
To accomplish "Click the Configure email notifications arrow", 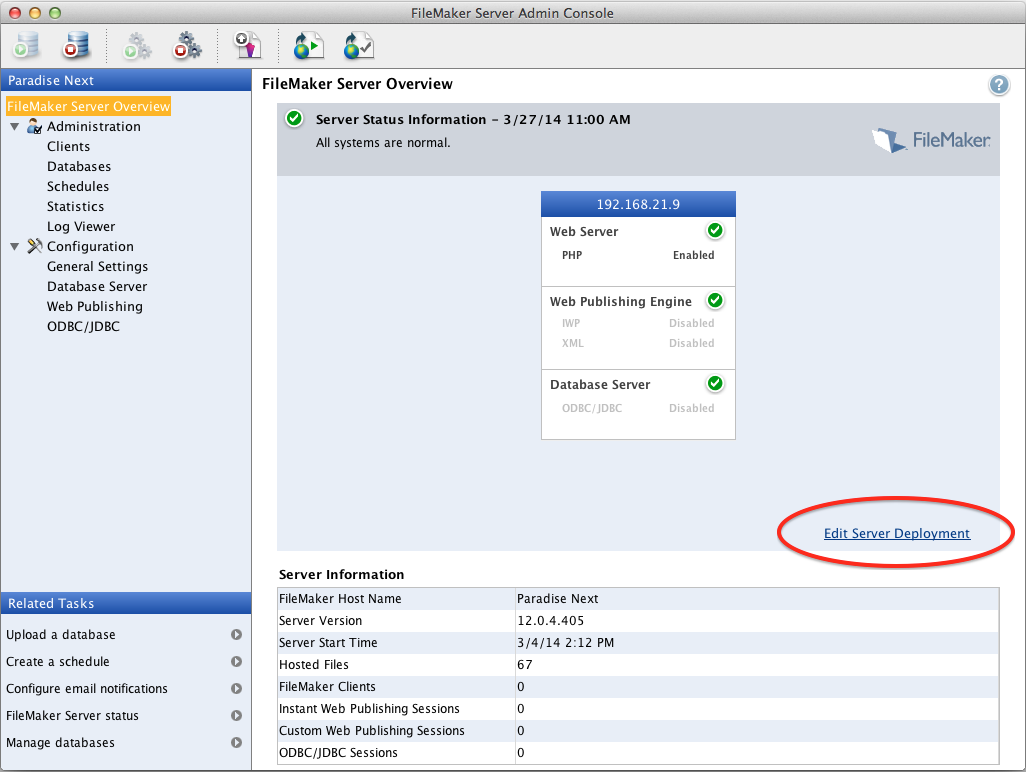I will pyautogui.click(x=237, y=689).
